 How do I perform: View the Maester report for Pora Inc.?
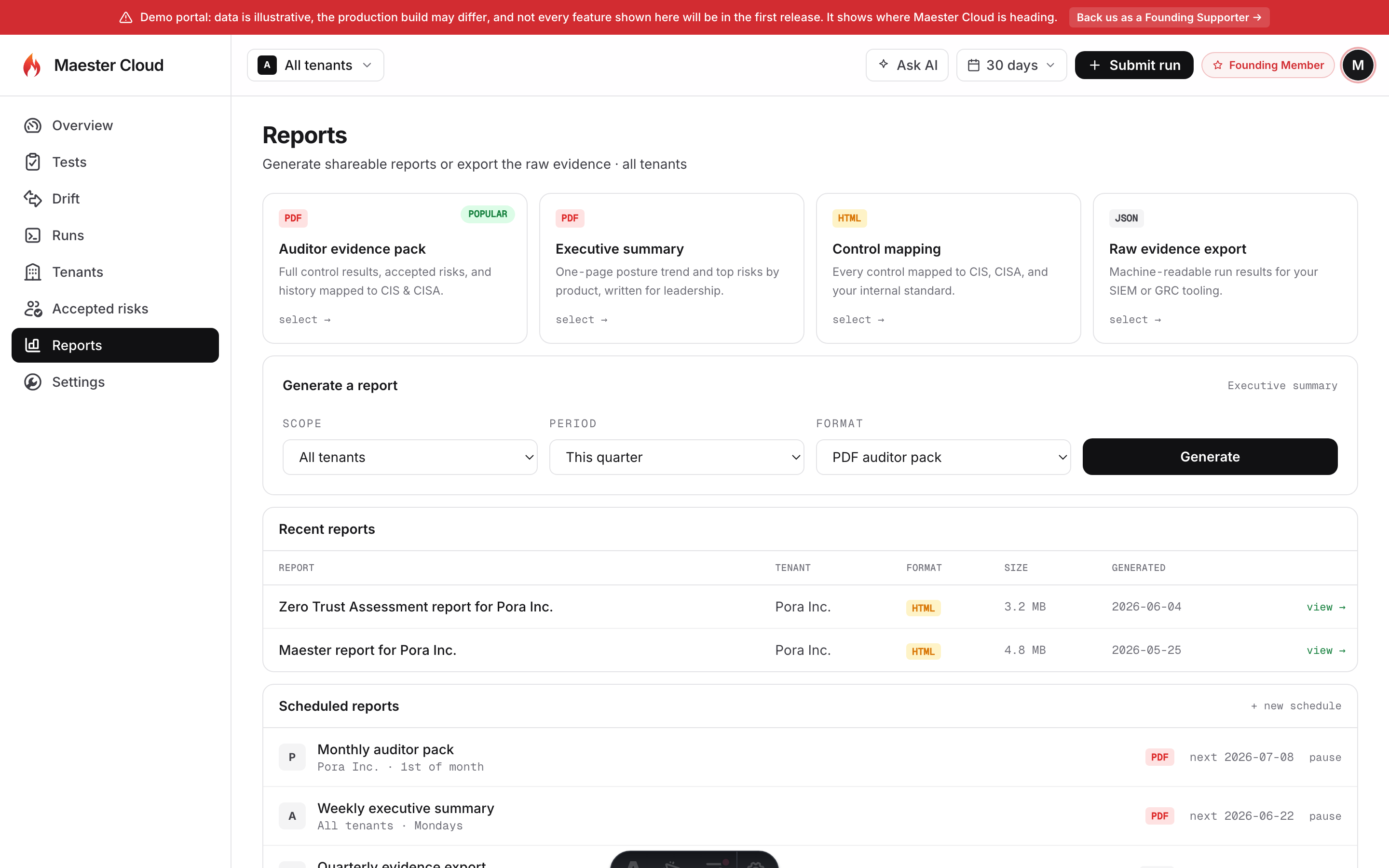coord(1326,651)
